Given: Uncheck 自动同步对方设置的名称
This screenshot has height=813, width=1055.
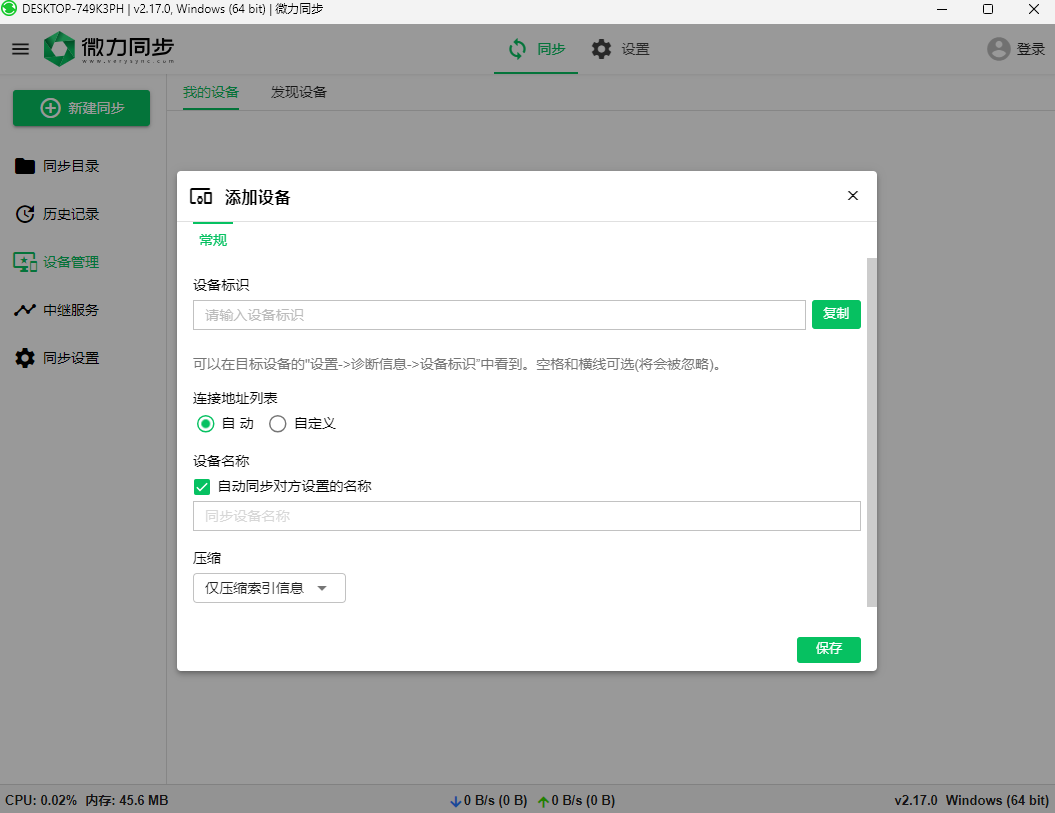Looking at the screenshot, I should (x=200, y=486).
